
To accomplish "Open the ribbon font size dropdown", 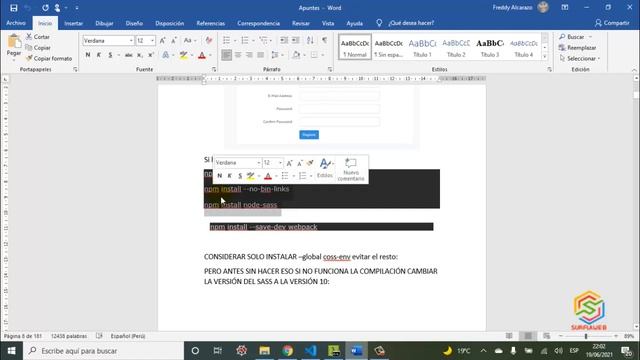I will pyautogui.click(x=152, y=40).
